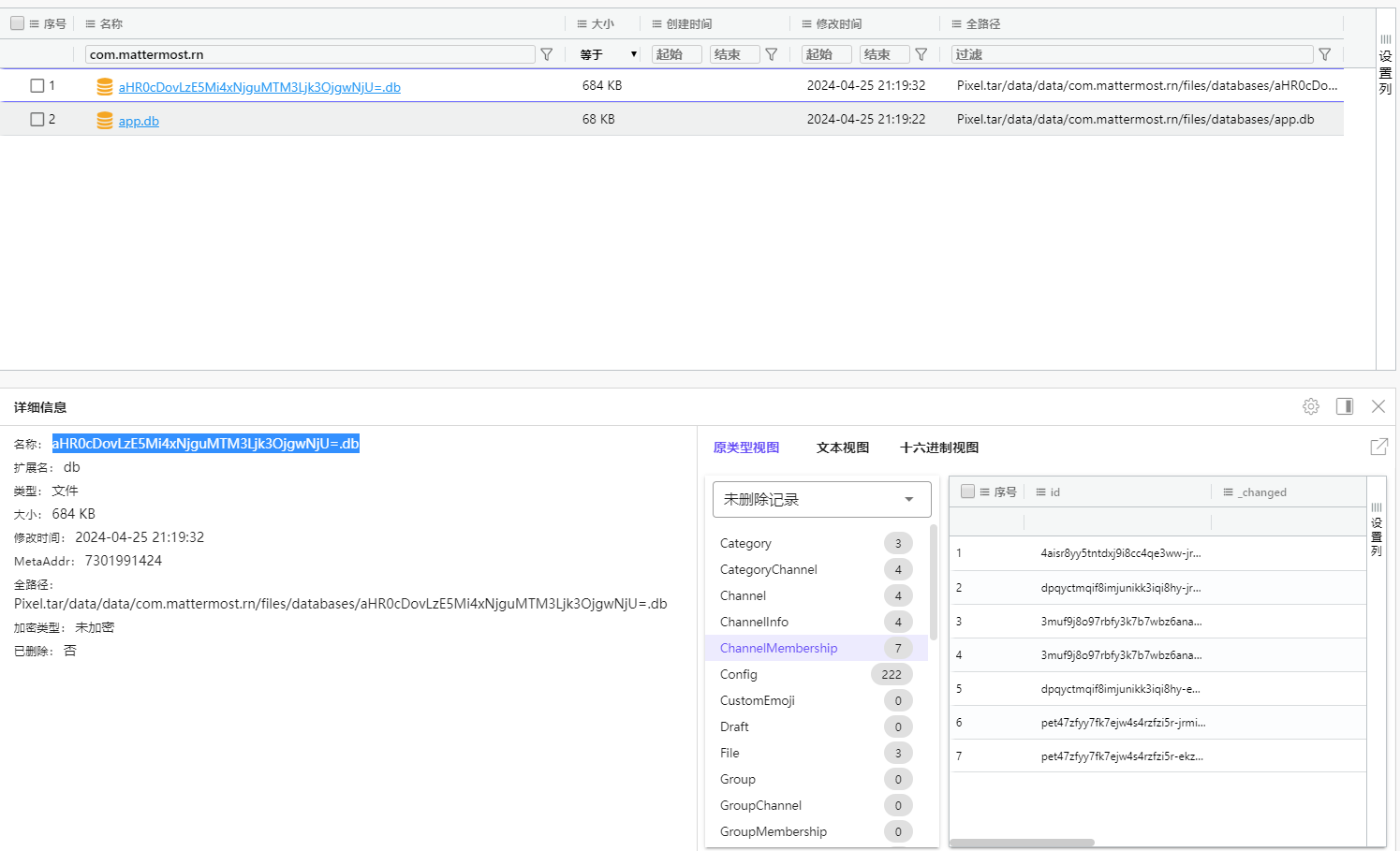Viewport: 1400px width, 851px height.
Task: Expand the 等于 size comparison dropdown
Action: click(608, 54)
